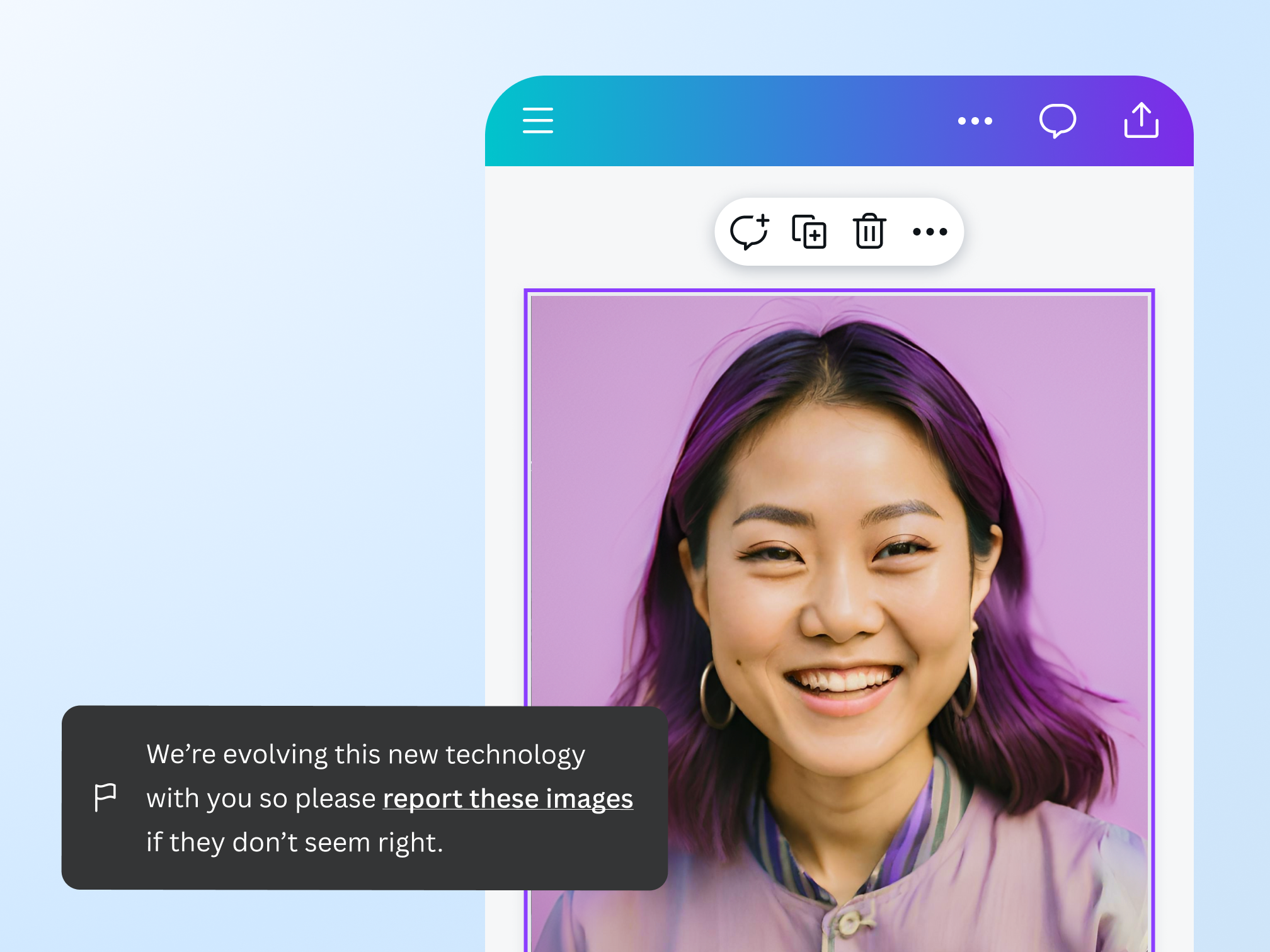The height and width of the screenshot is (952, 1270).
Task: Open the comments speech bubble in header
Action: click(1057, 120)
